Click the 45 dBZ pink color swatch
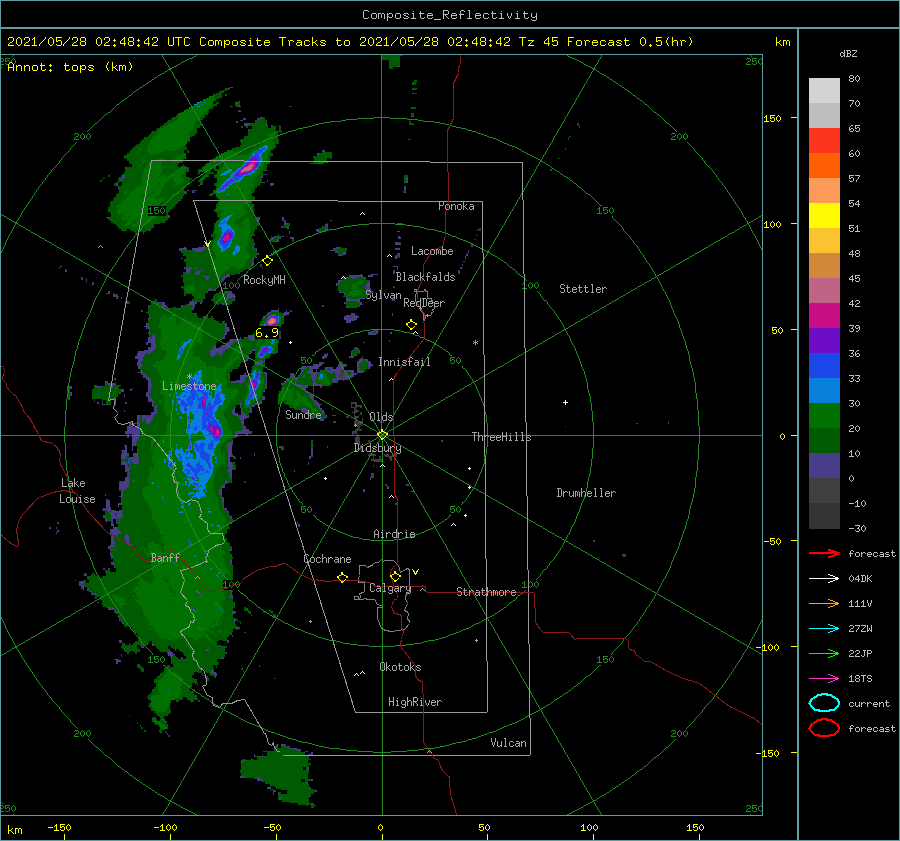This screenshot has width=900, height=841. (824, 290)
